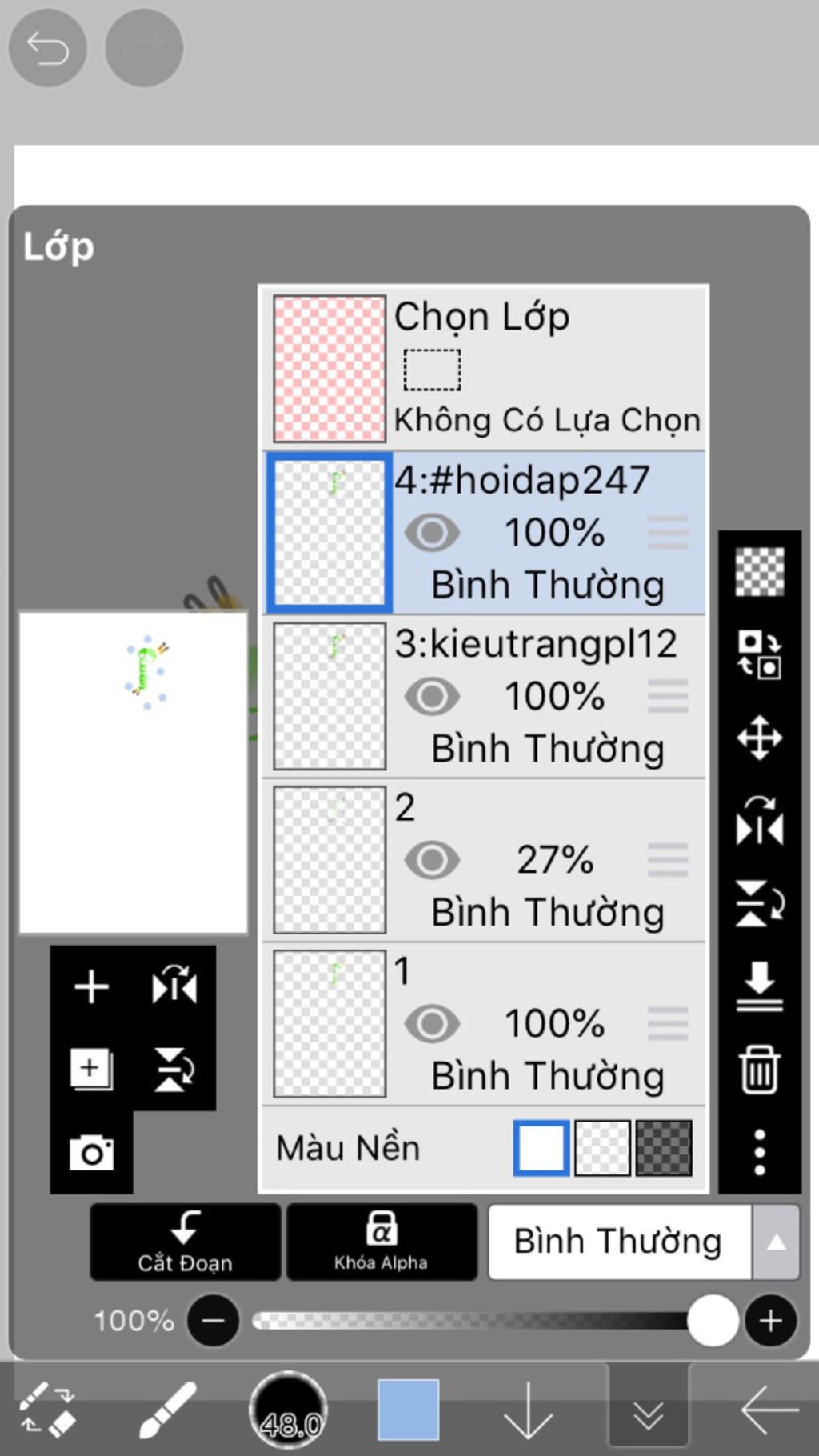Click the camera icon to import a photo
The height and width of the screenshot is (1456, 819).
[91, 1153]
